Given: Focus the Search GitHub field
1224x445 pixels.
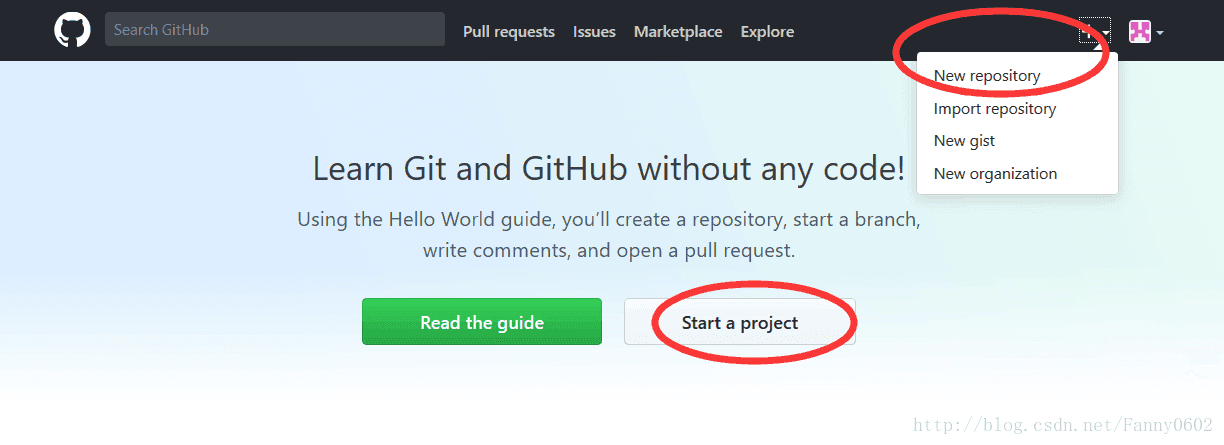Looking at the screenshot, I should (274, 30).
